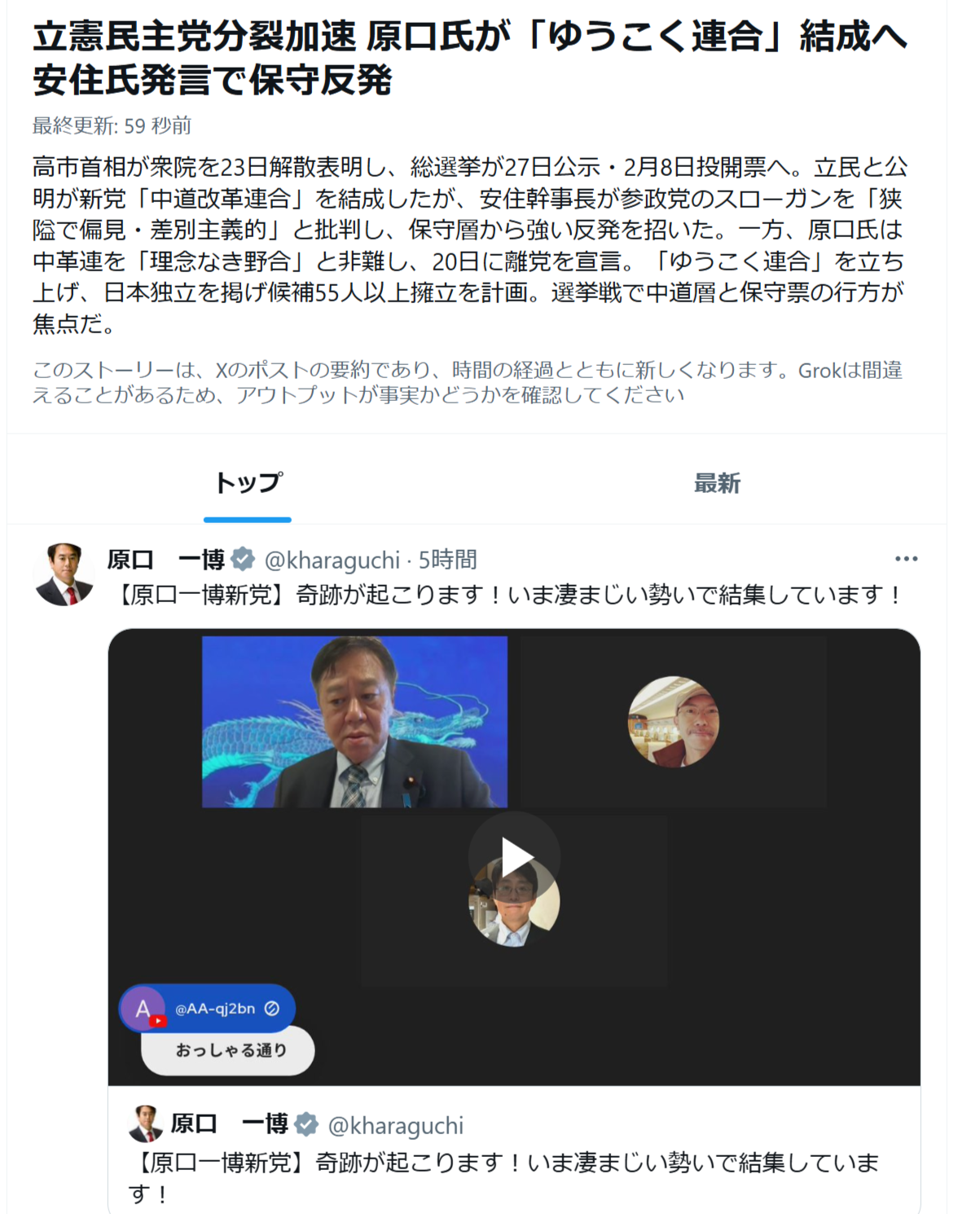Select the トップ tab
The image size is (980, 1214).
248,483
